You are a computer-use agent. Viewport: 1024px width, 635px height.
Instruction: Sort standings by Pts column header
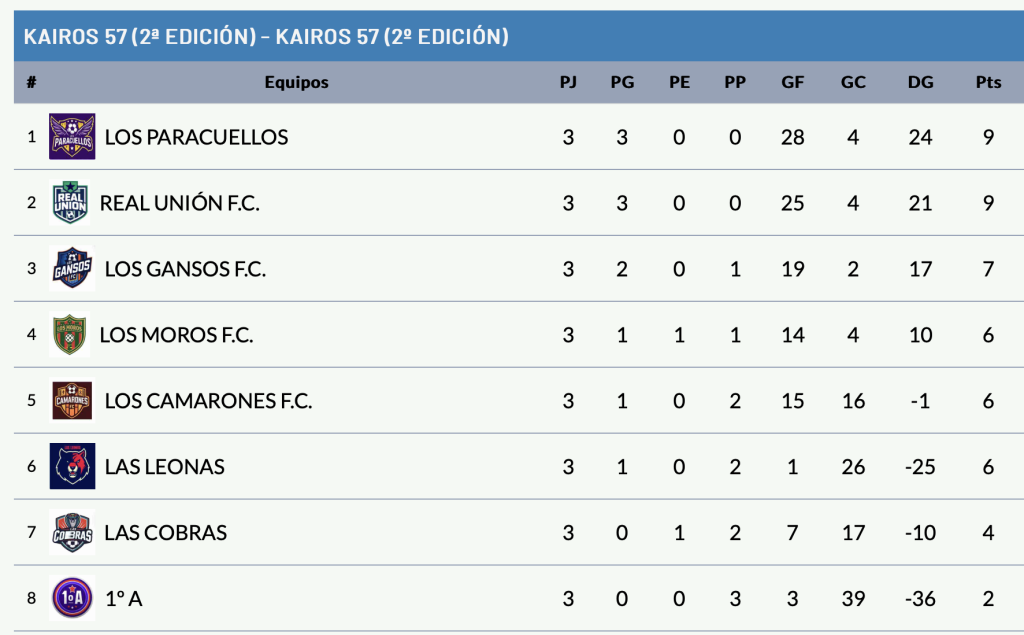click(988, 83)
